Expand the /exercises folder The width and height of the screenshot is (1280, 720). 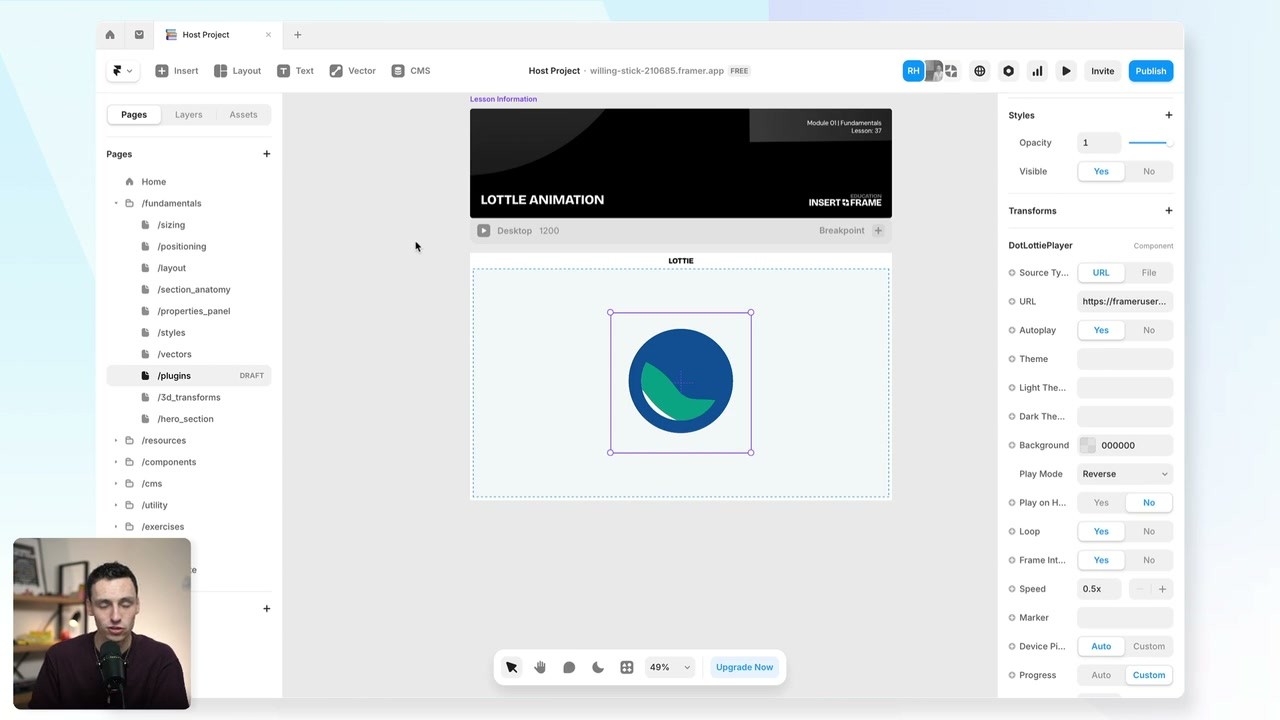[116, 527]
